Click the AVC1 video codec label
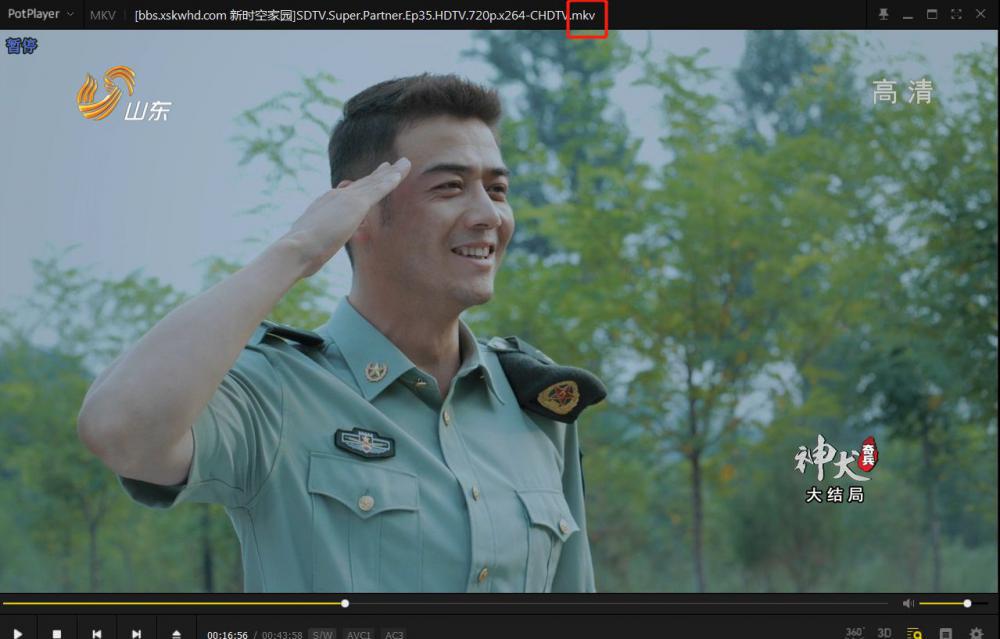 pos(359,635)
